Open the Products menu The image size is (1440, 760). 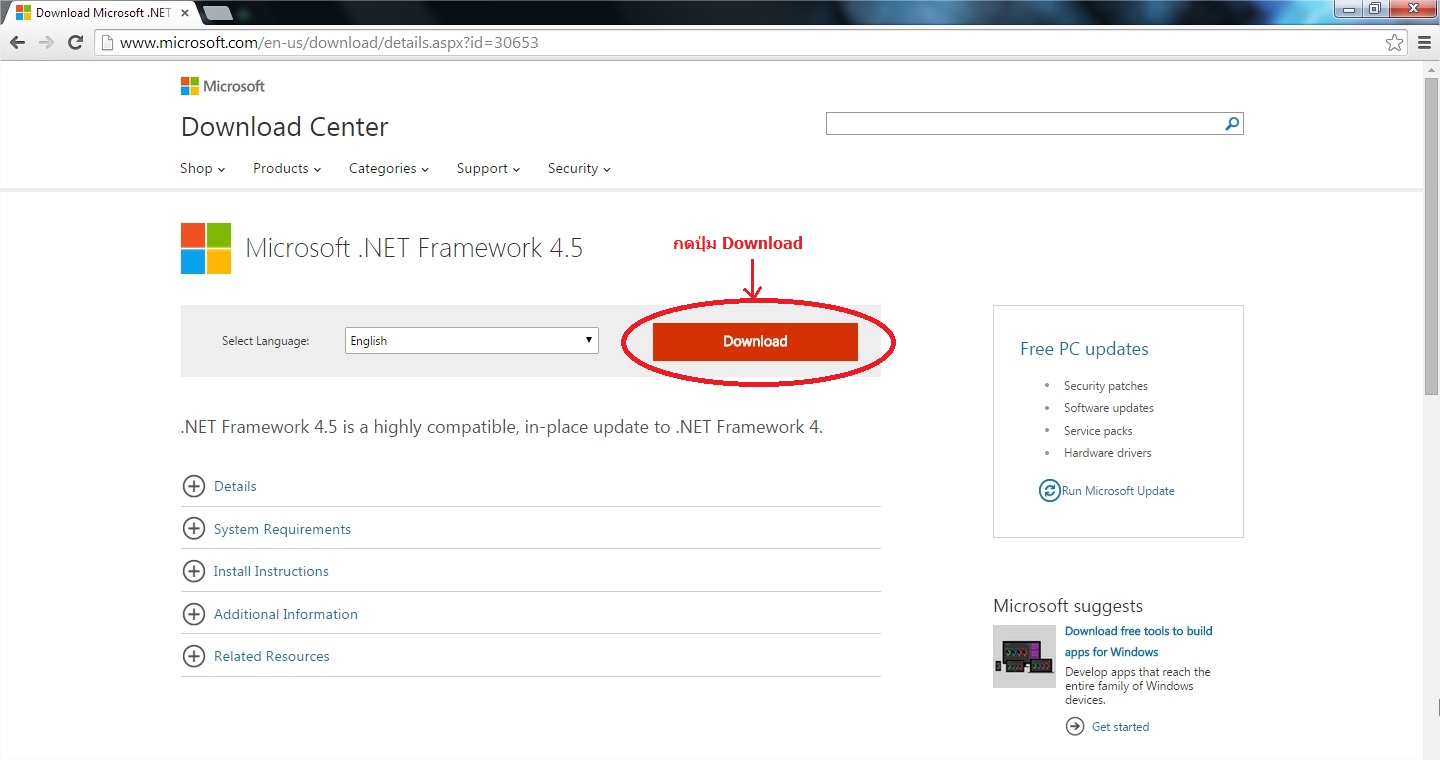tap(287, 169)
